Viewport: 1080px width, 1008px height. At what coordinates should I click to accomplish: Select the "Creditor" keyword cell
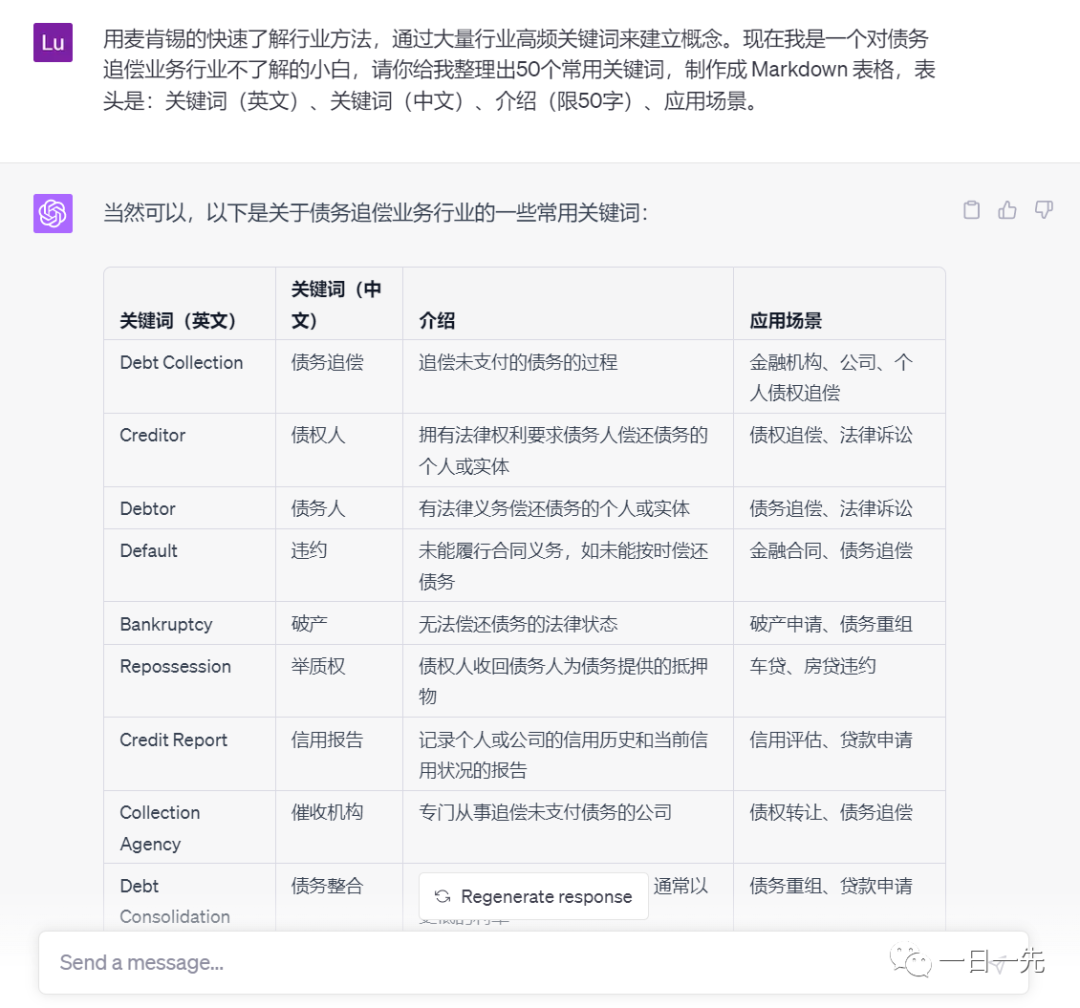point(153,436)
